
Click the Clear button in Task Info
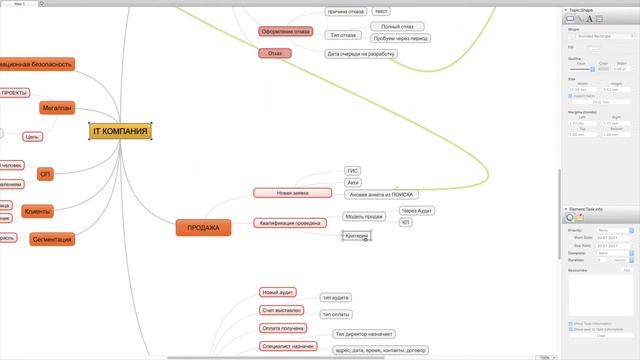tap(601, 336)
